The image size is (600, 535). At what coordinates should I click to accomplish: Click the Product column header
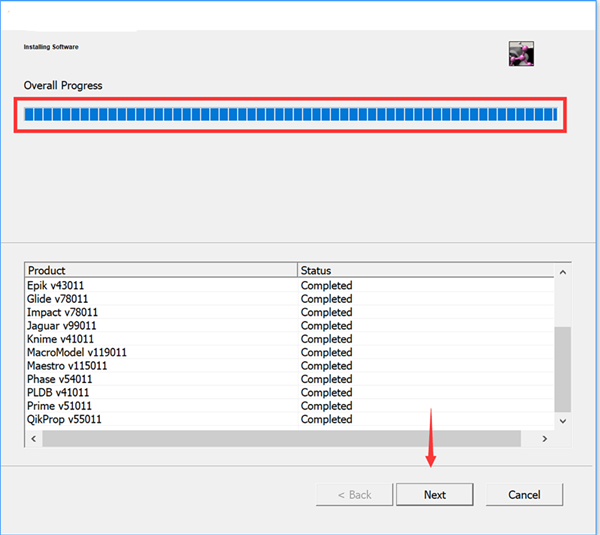pyautogui.click(x=161, y=271)
